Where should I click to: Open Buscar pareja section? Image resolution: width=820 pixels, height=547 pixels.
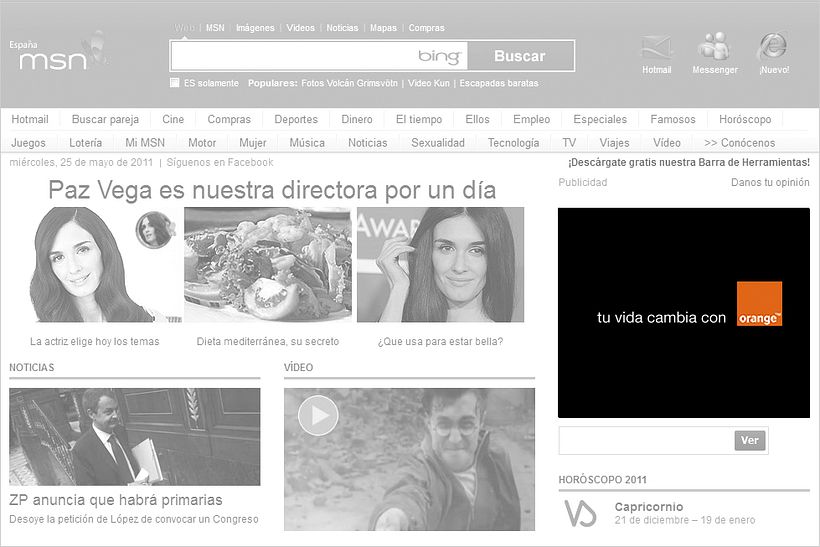[x=105, y=119]
